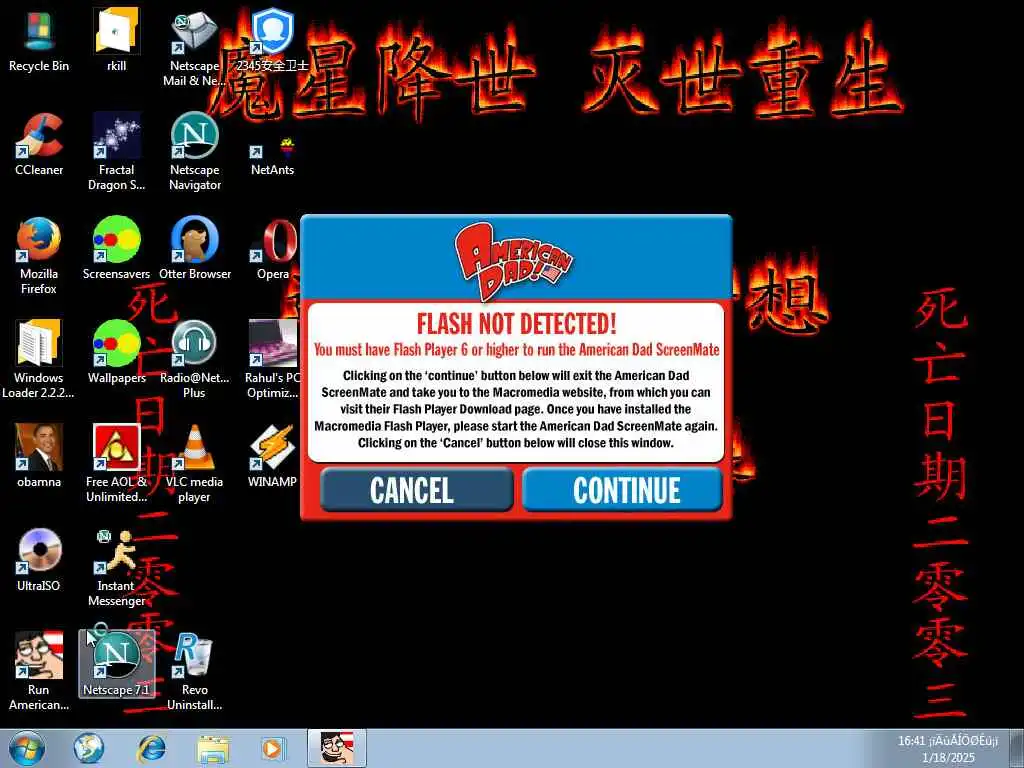Open Netscape Mail & Newsgroups shortcut
The width and height of the screenshot is (1024, 768).
[194, 47]
